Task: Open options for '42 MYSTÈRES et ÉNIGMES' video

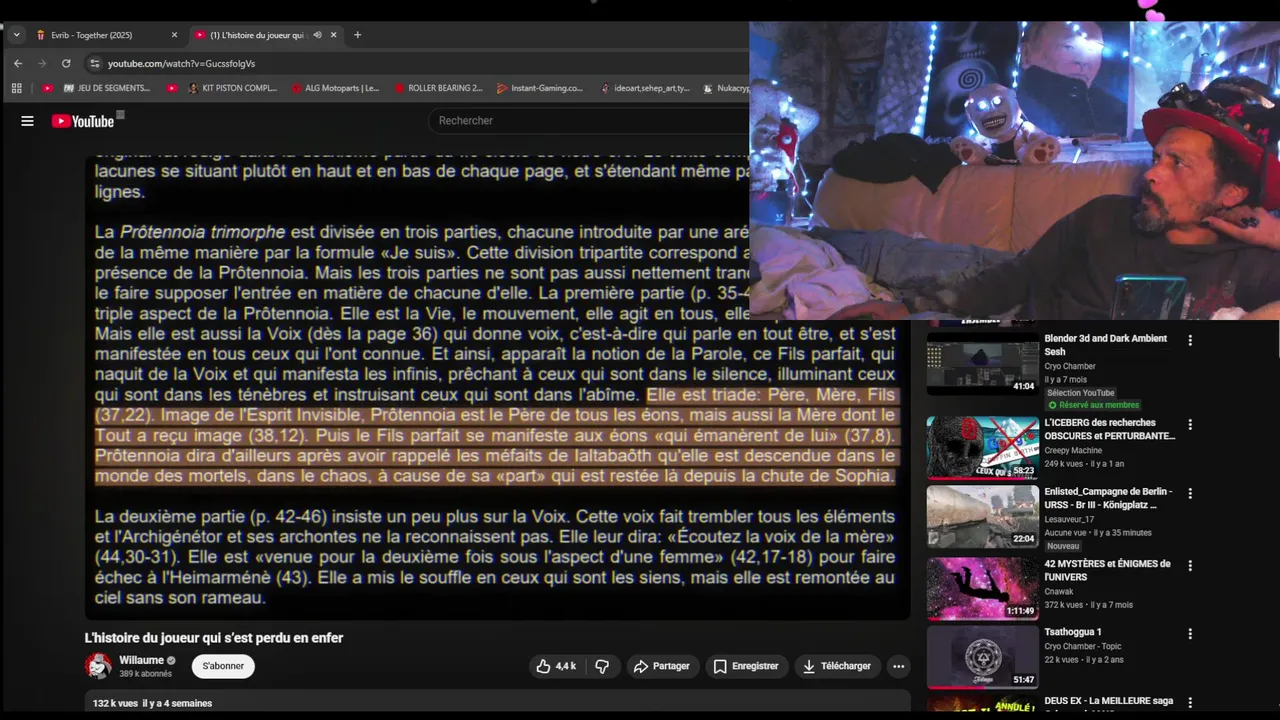Action: coord(1190,566)
